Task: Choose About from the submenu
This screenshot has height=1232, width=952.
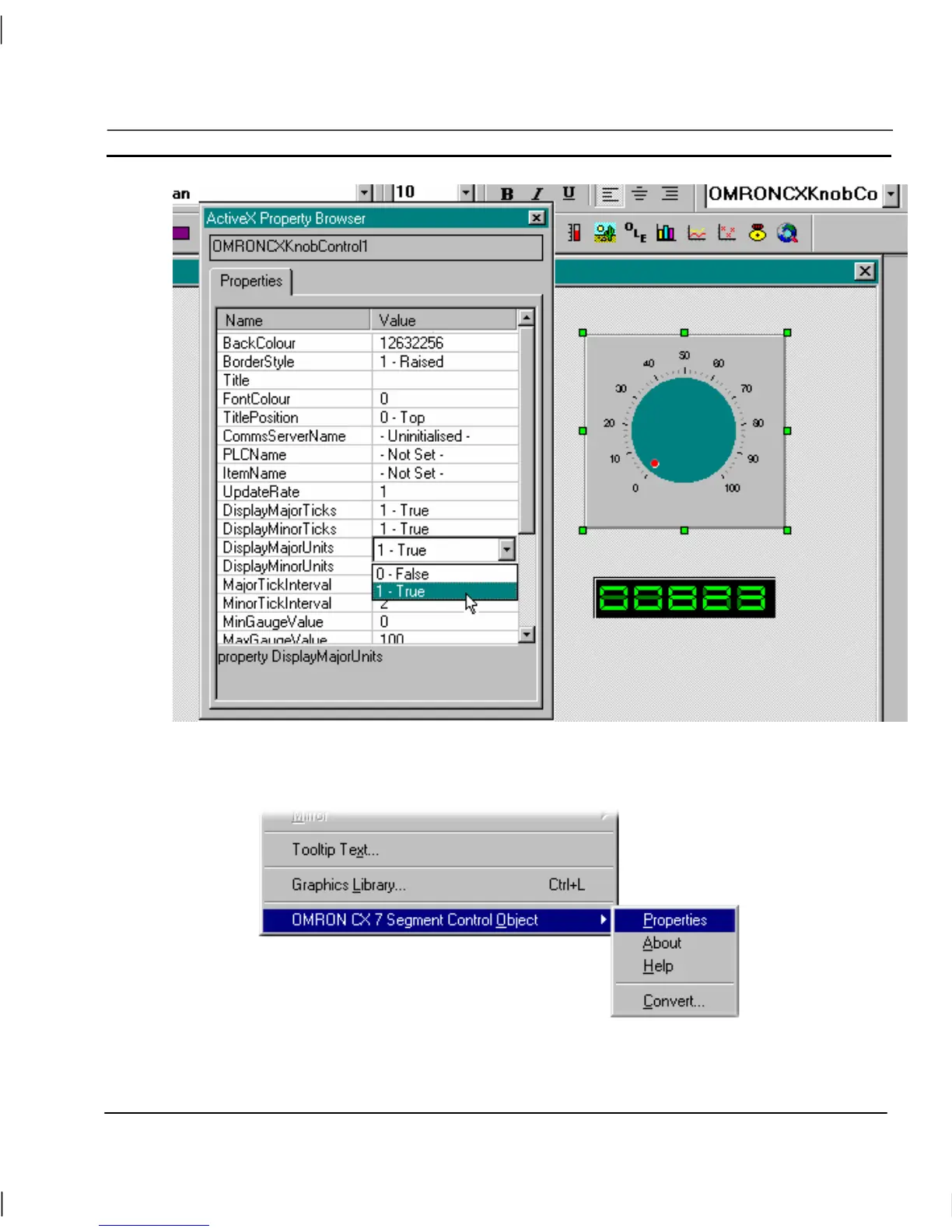Action: pos(675,943)
